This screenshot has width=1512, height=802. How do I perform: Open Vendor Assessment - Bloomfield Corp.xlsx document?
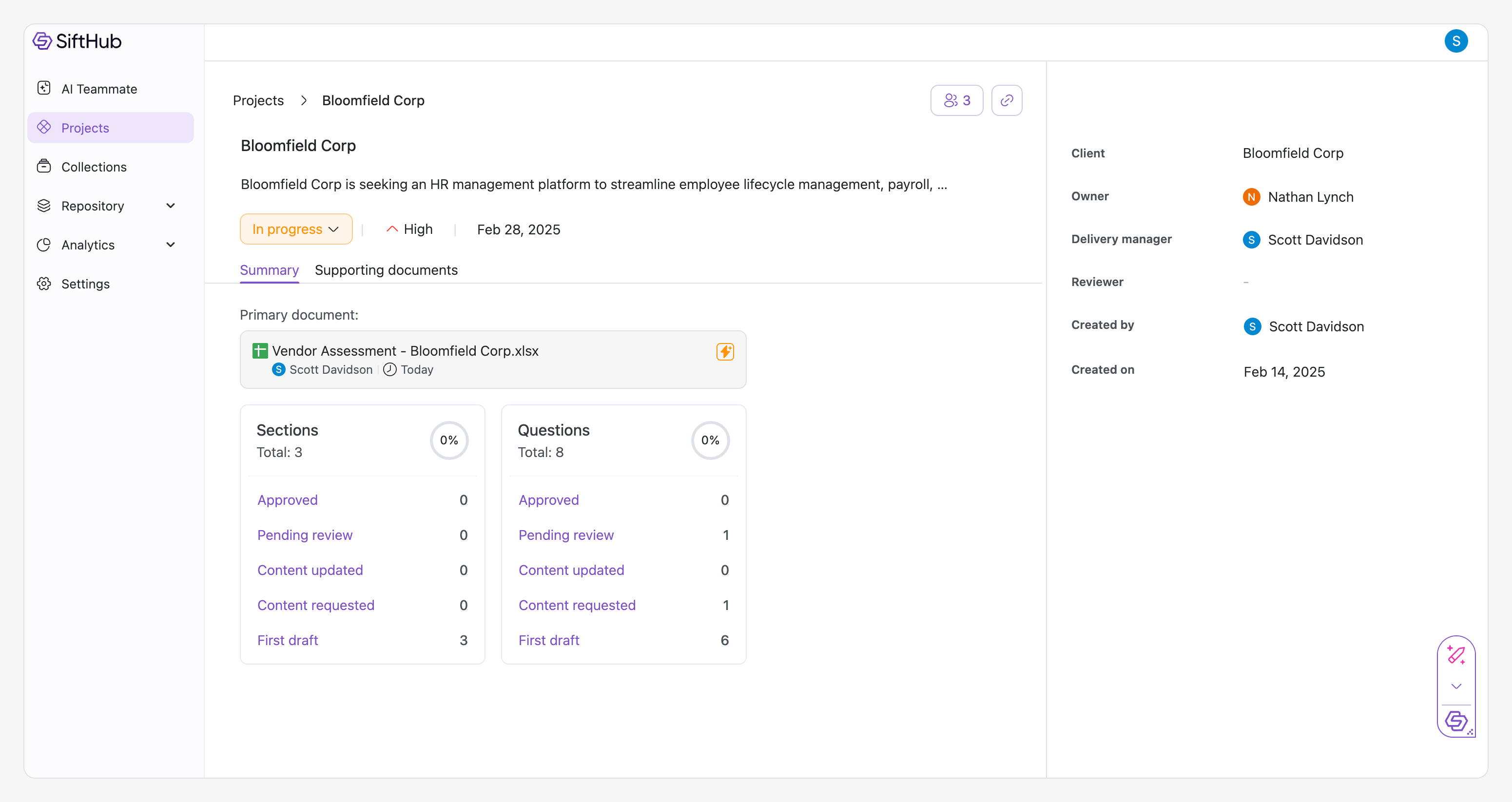click(x=405, y=351)
